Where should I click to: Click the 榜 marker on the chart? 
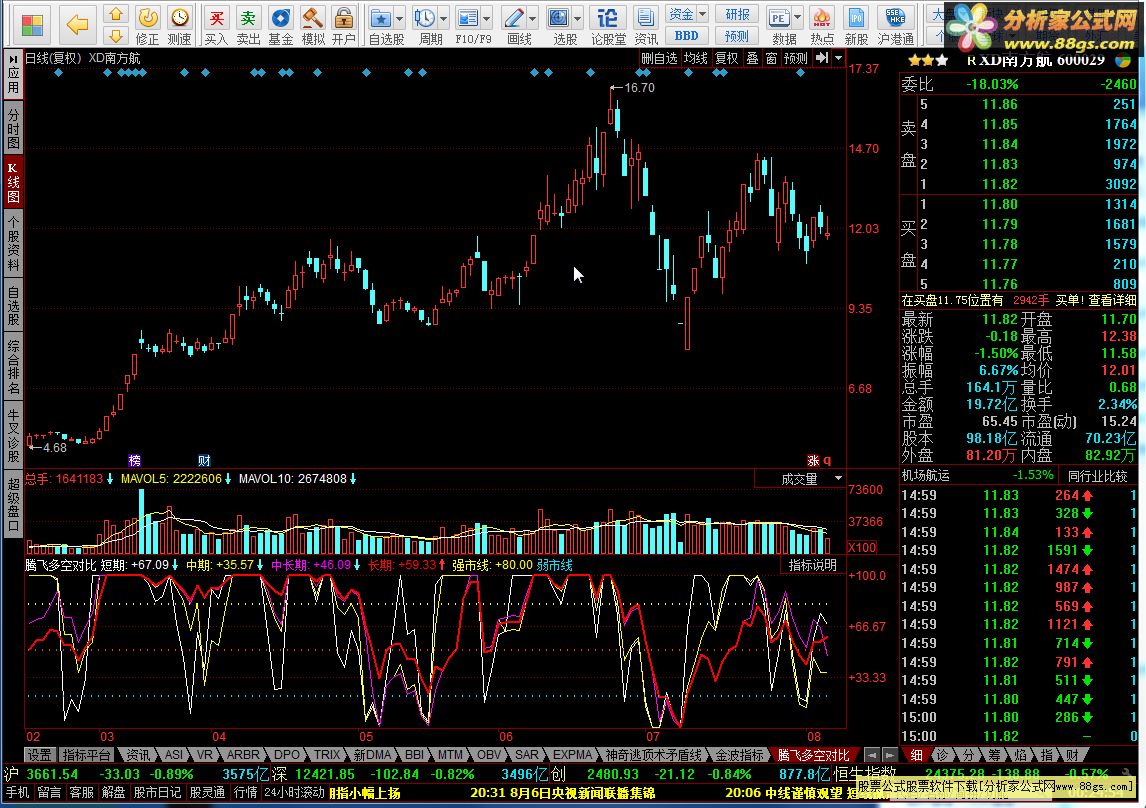pyautogui.click(x=134, y=460)
